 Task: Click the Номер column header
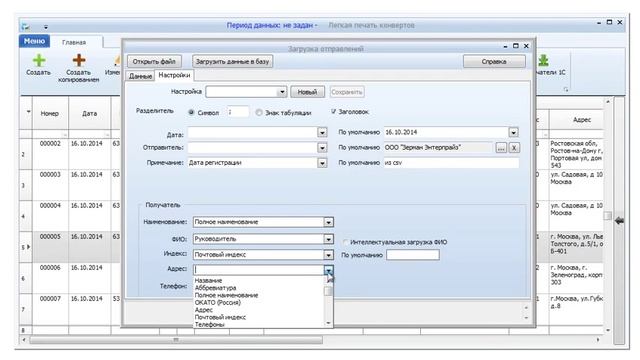(x=49, y=114)
